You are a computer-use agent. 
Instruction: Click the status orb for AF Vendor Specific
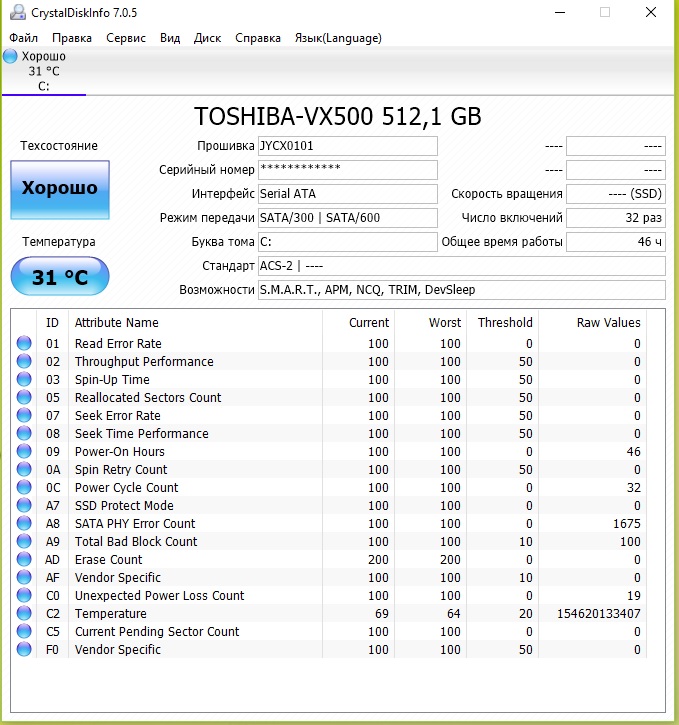(24, 578)
